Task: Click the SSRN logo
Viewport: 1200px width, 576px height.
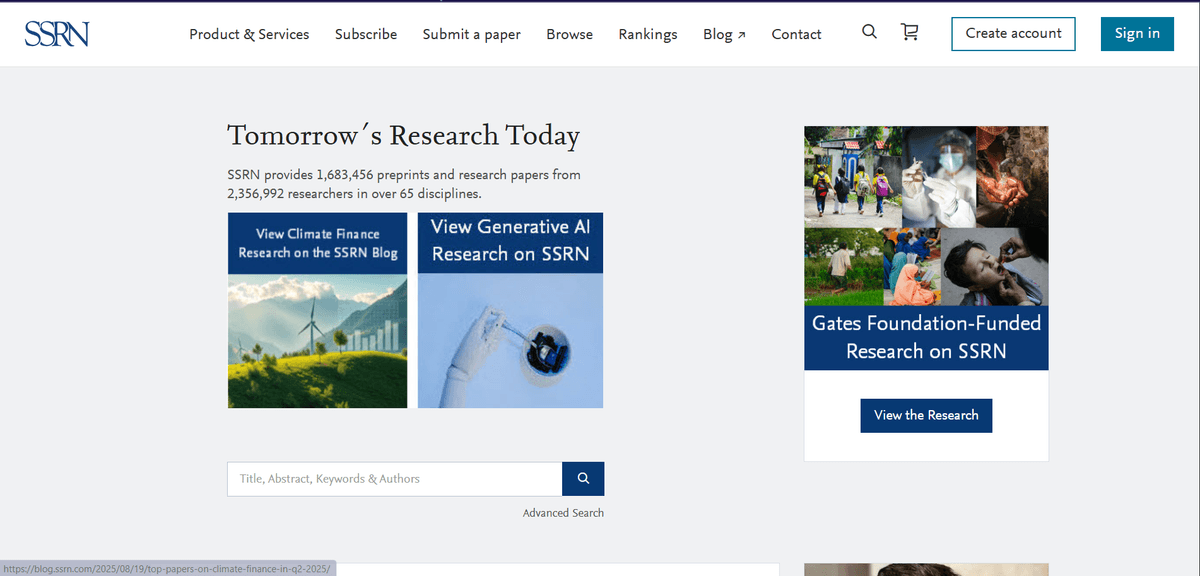Action: pos(57,34)
